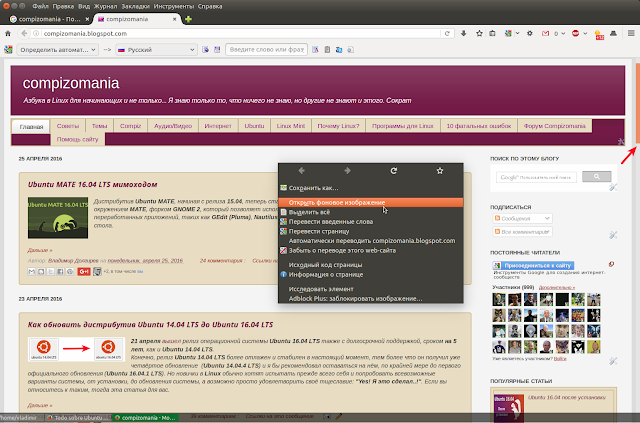Share first post to Facebook icon
This screenshot has width=640, height=423.
coord(60,272)
